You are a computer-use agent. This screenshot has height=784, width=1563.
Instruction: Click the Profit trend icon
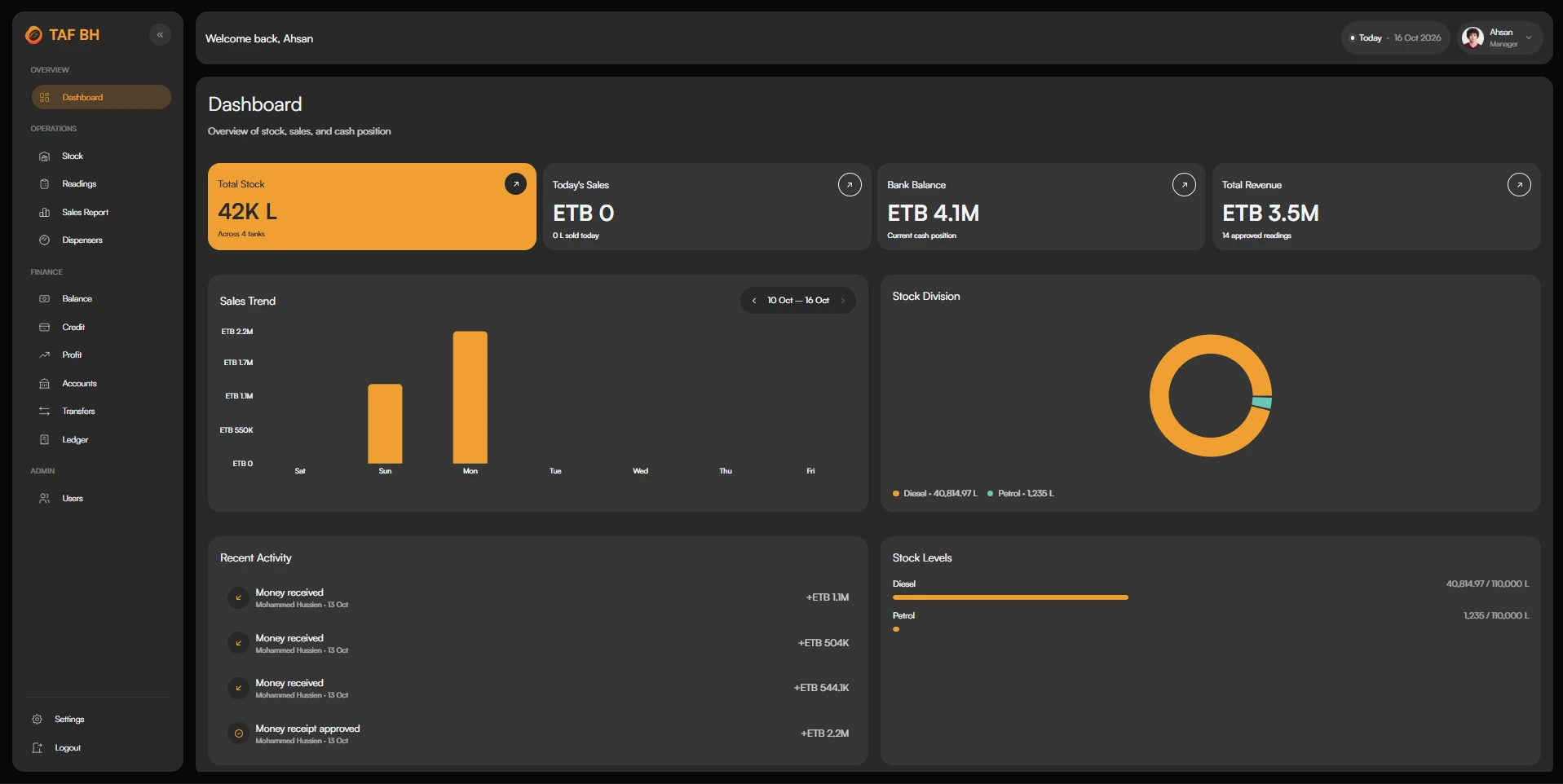click(x=45, y=355)
